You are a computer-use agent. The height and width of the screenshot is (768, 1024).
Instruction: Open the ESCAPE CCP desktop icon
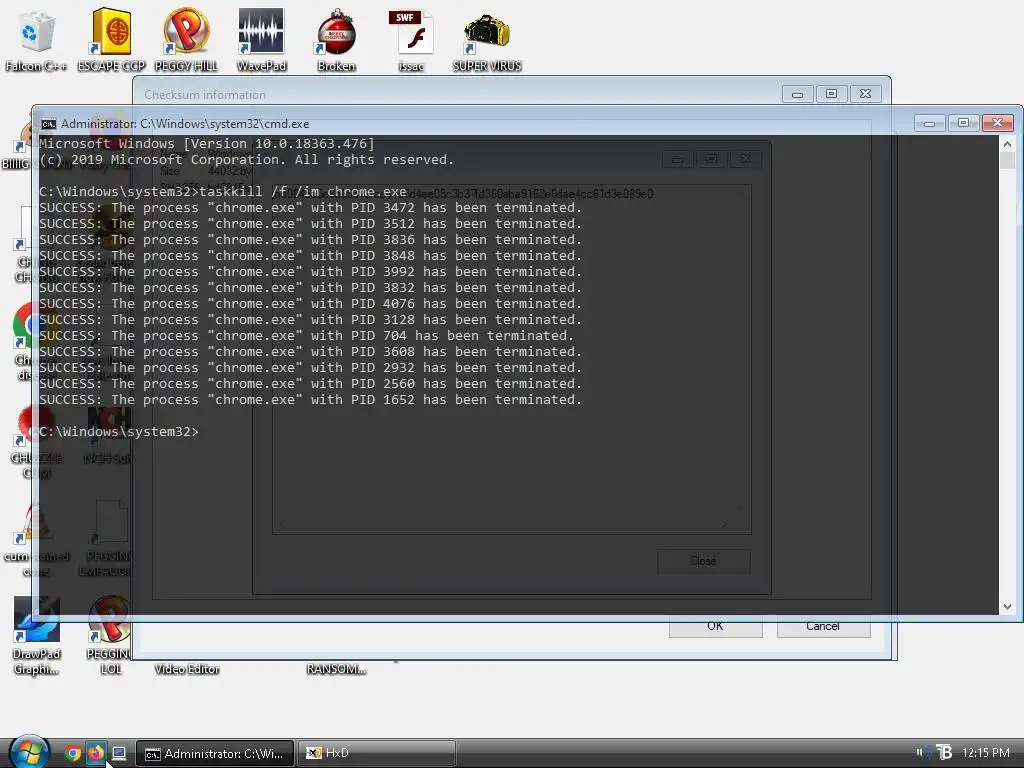coord(111,39)
